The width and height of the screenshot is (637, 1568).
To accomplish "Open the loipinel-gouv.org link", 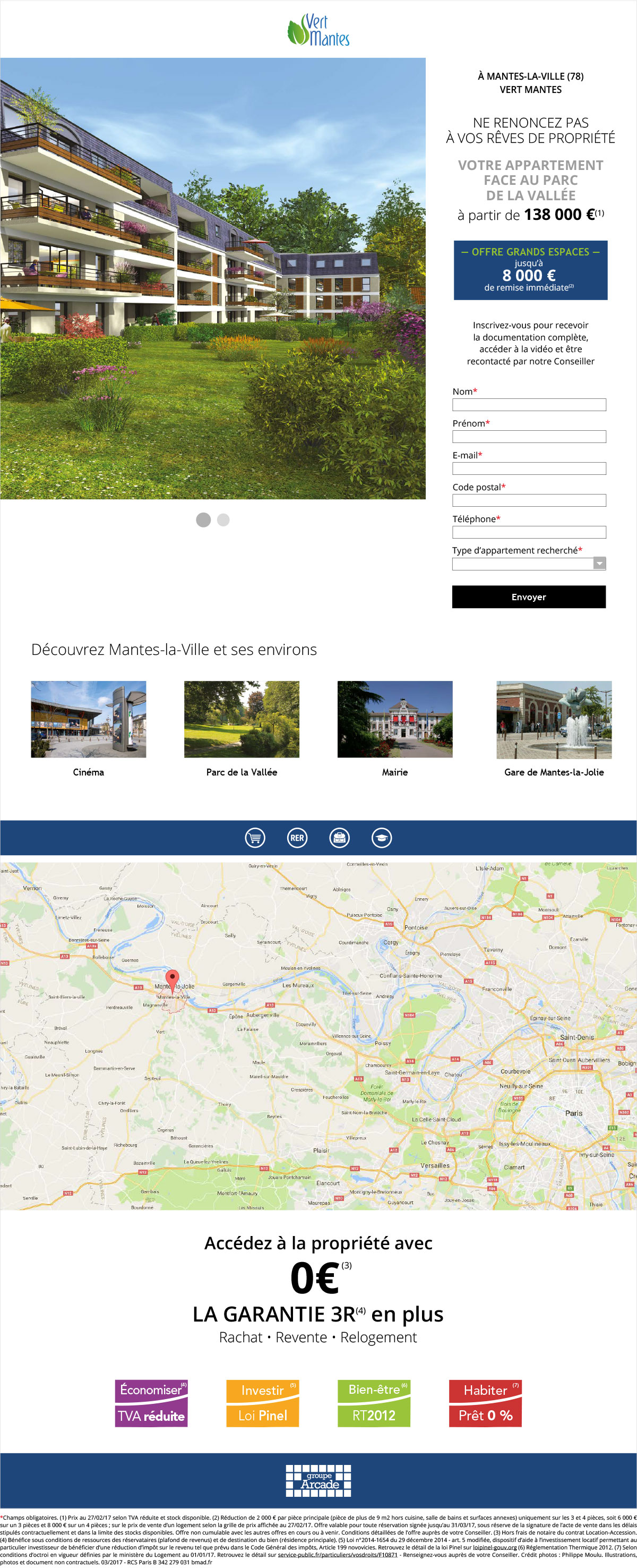I will 495,1547.
